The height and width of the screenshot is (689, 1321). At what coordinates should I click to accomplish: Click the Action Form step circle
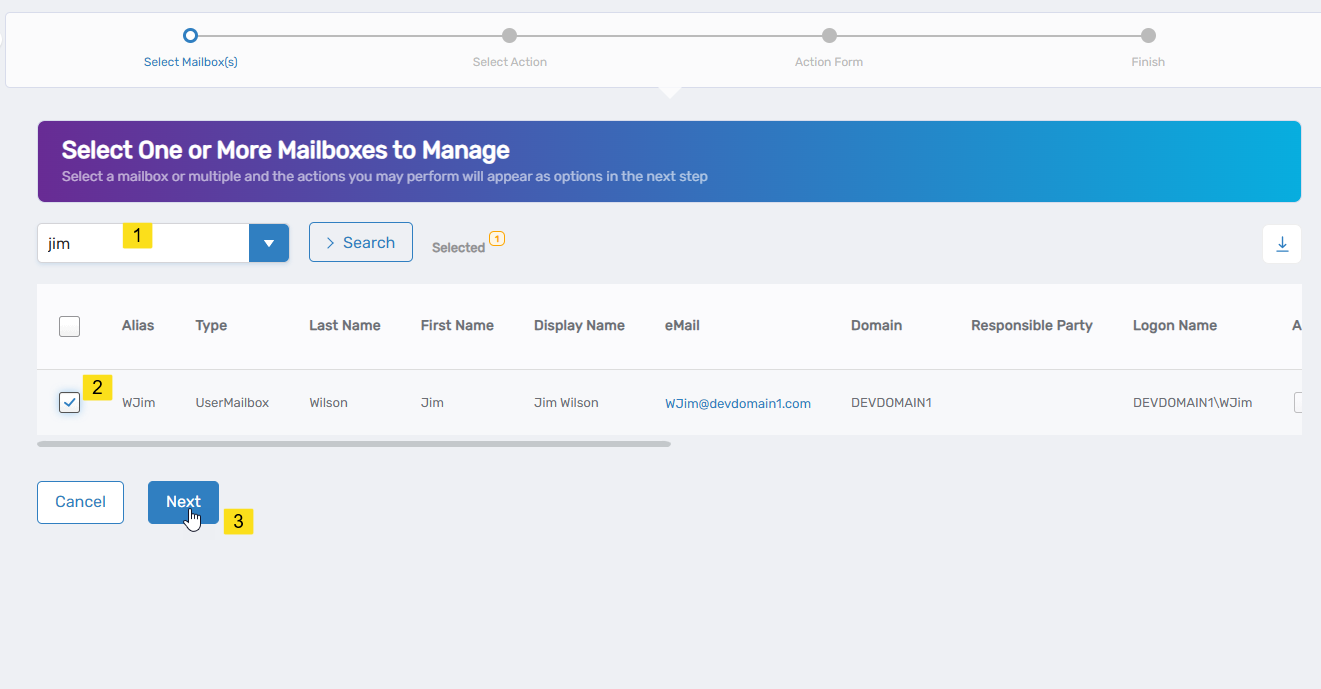click(x=829, y=36)
